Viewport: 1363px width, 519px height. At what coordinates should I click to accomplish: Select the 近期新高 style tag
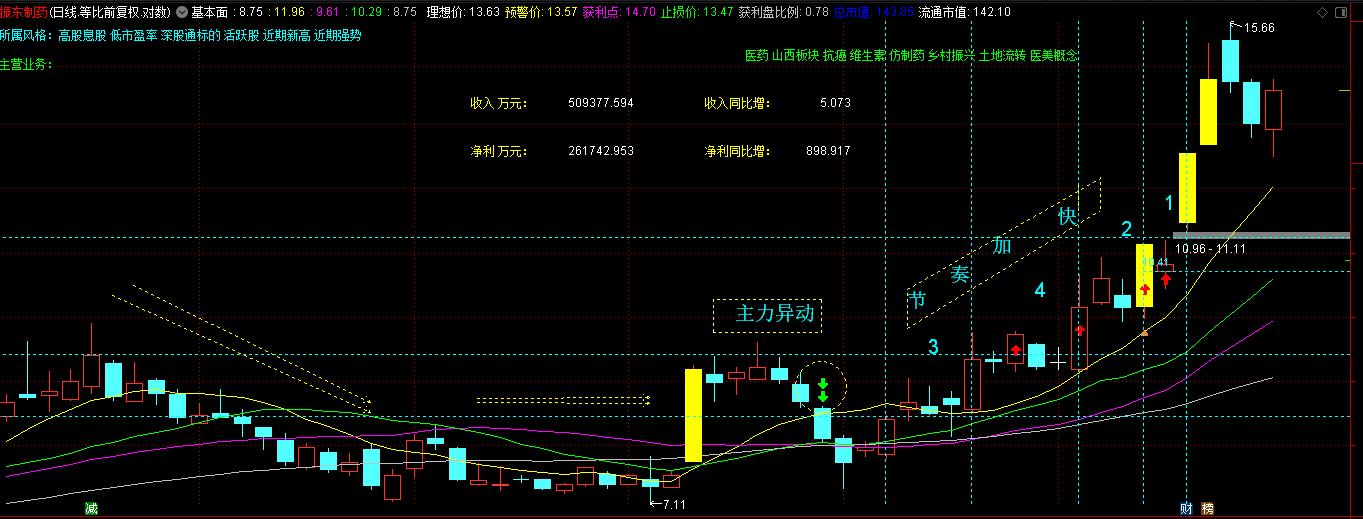pos(287,35)
